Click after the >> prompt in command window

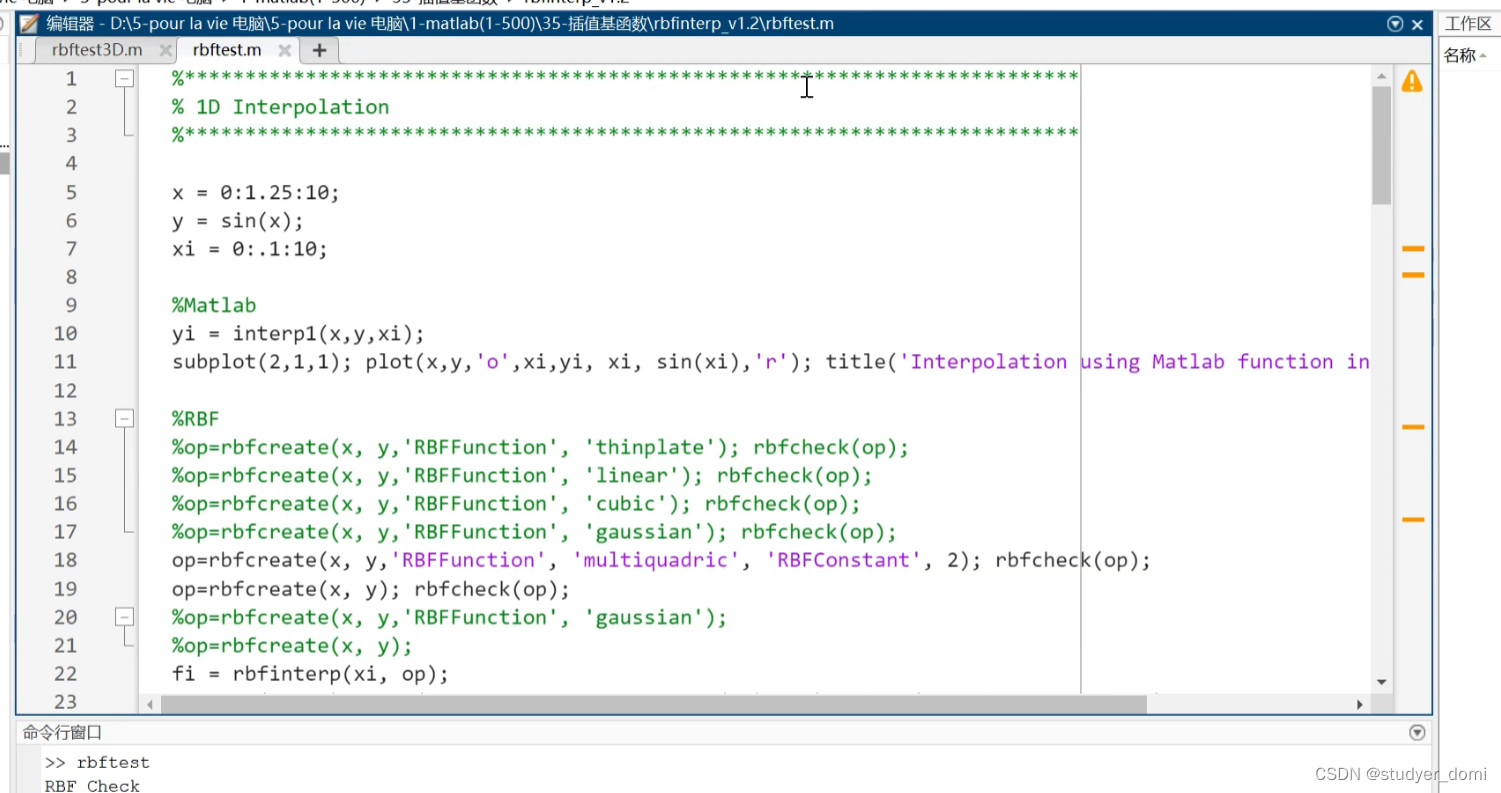[x=160, y=762]
